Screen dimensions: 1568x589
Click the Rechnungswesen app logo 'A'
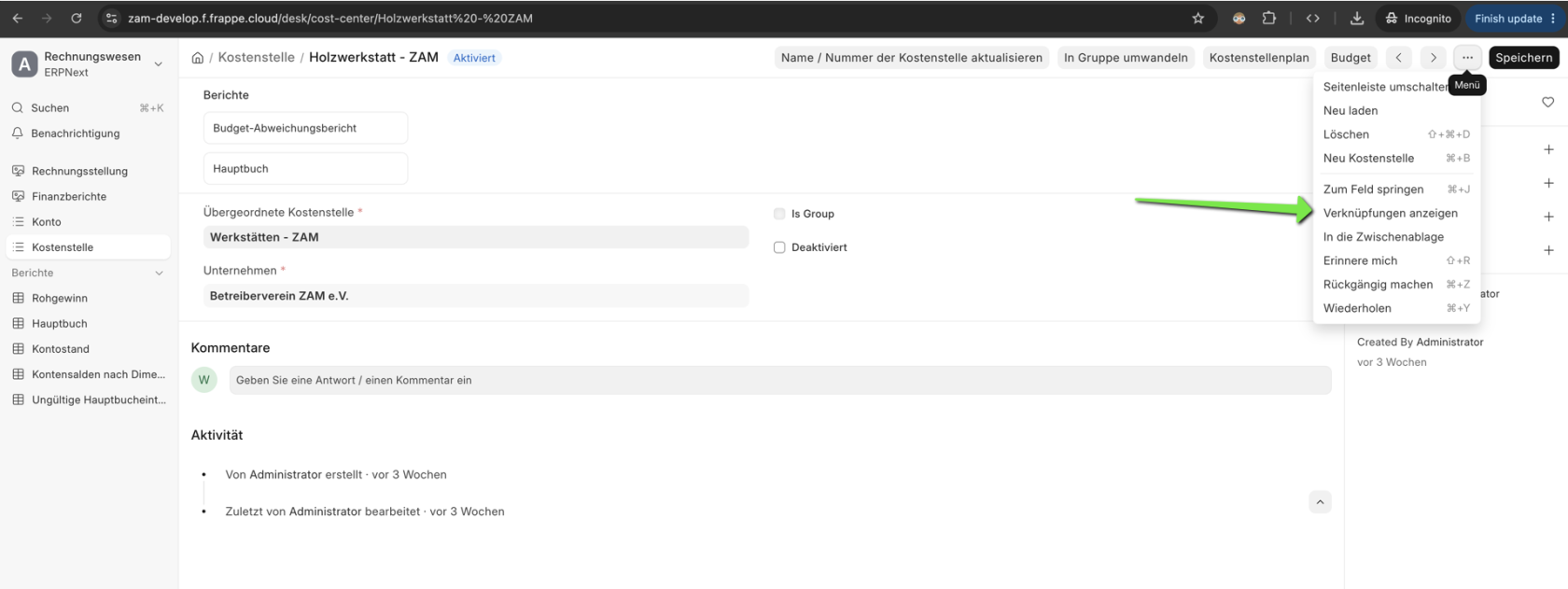coord(24,64)
